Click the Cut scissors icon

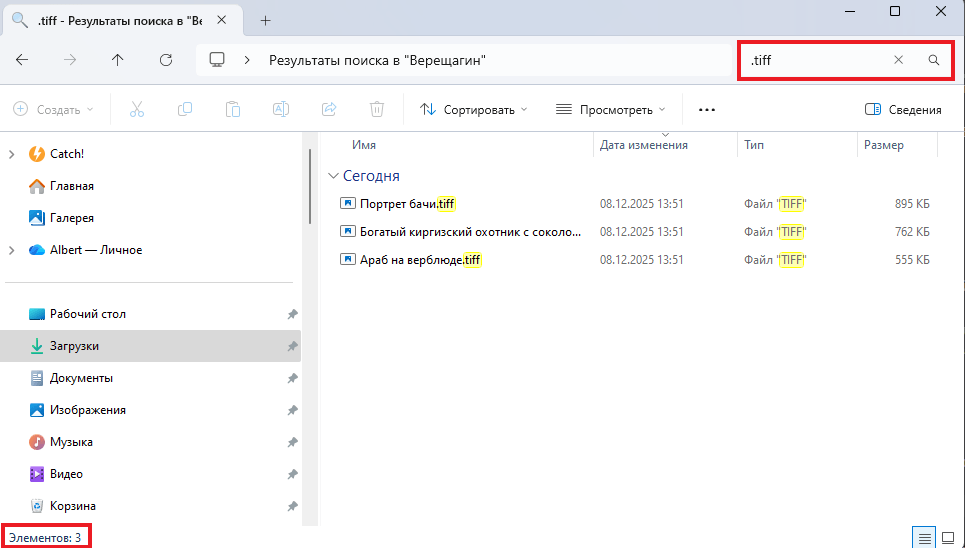[x=137, y=110]
